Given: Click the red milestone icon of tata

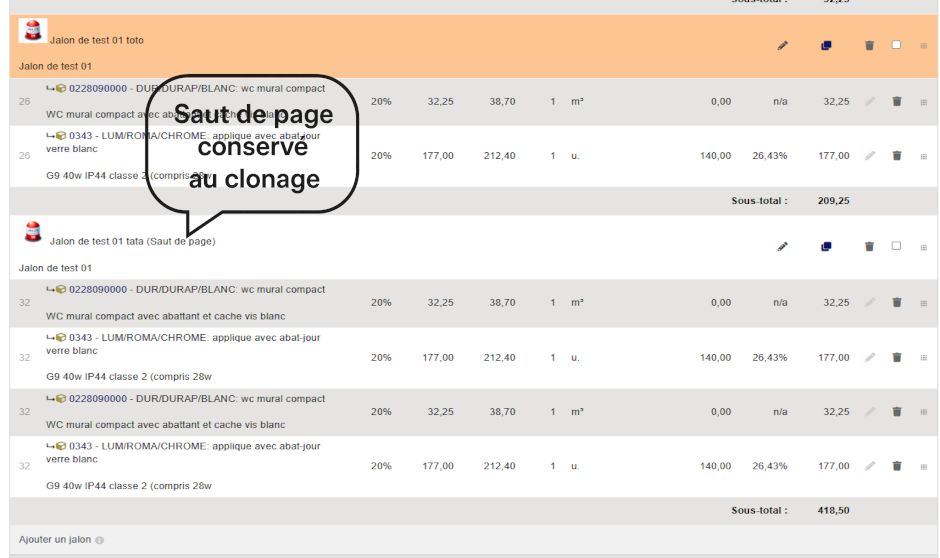Looking at the screenshot, I should click(x=33, y=232).
